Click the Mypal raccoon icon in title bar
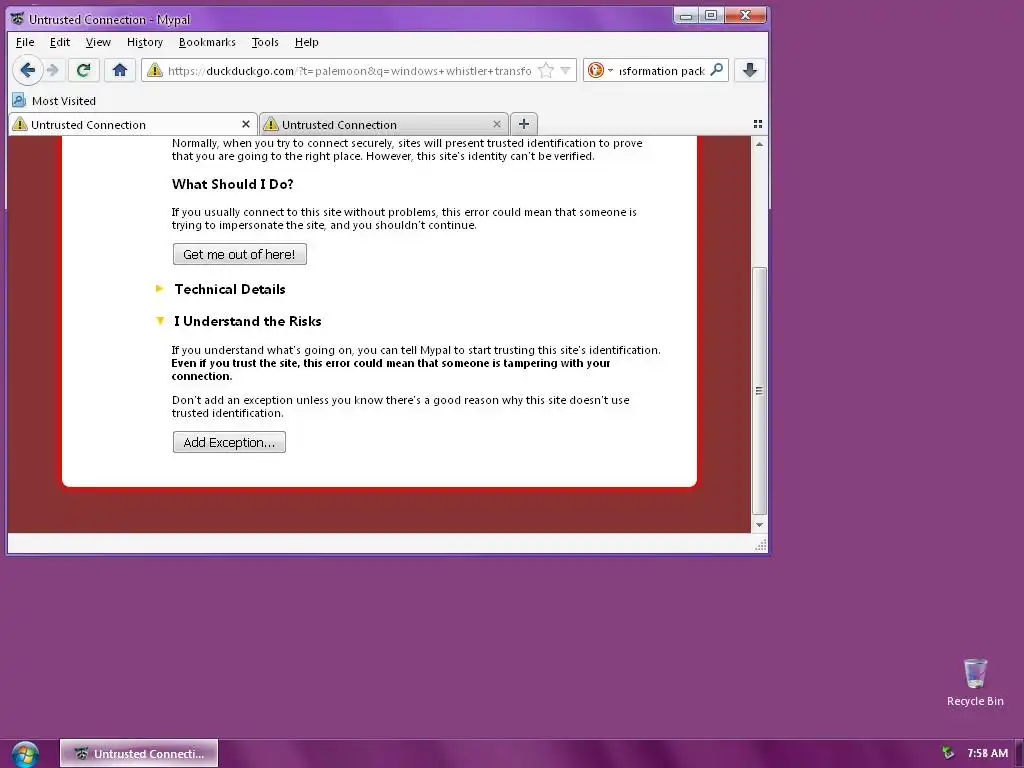This screenshot has height=768, width=1024. 17,19
